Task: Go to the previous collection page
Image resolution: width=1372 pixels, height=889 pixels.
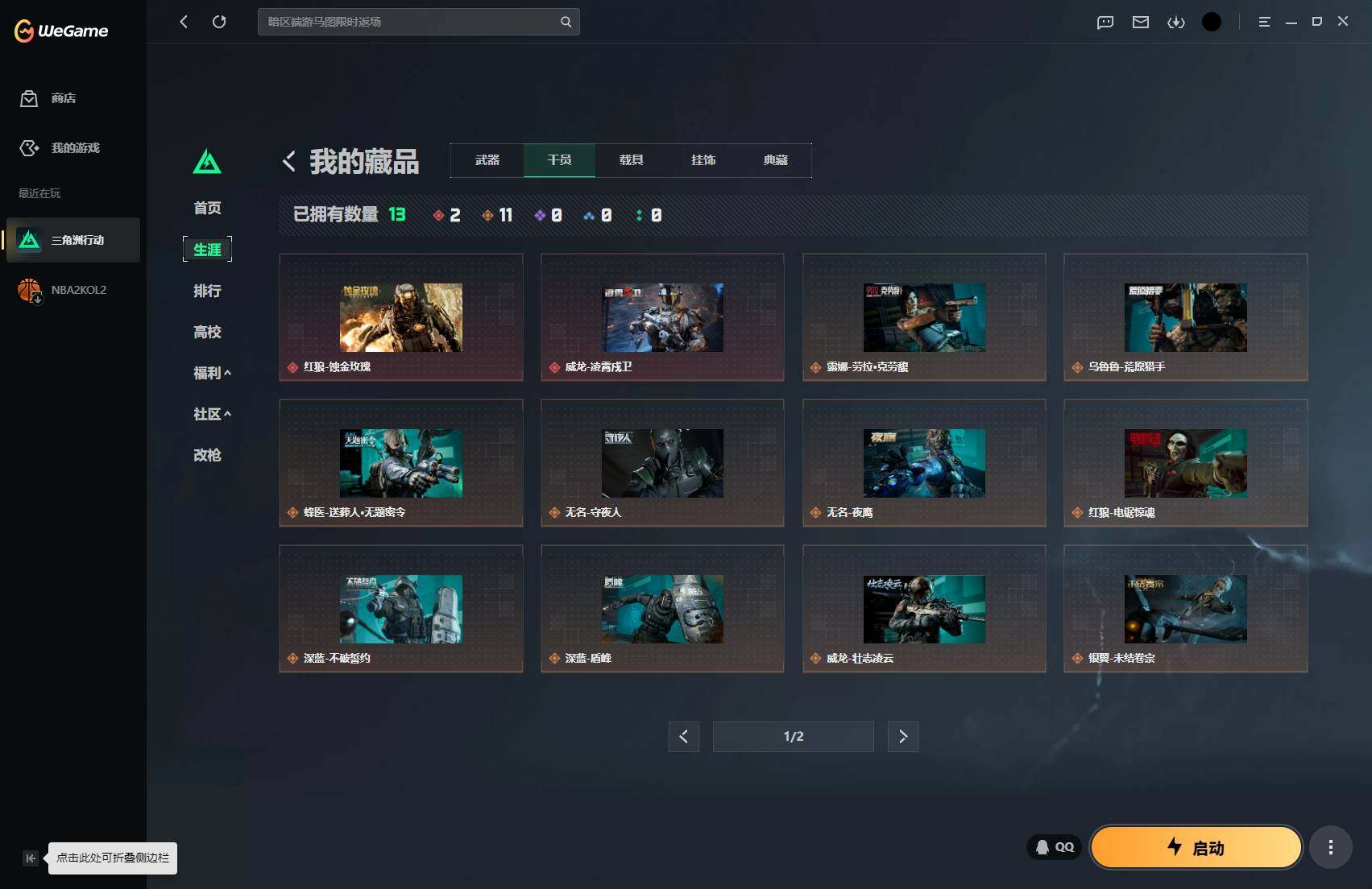Action: (683, 737)
